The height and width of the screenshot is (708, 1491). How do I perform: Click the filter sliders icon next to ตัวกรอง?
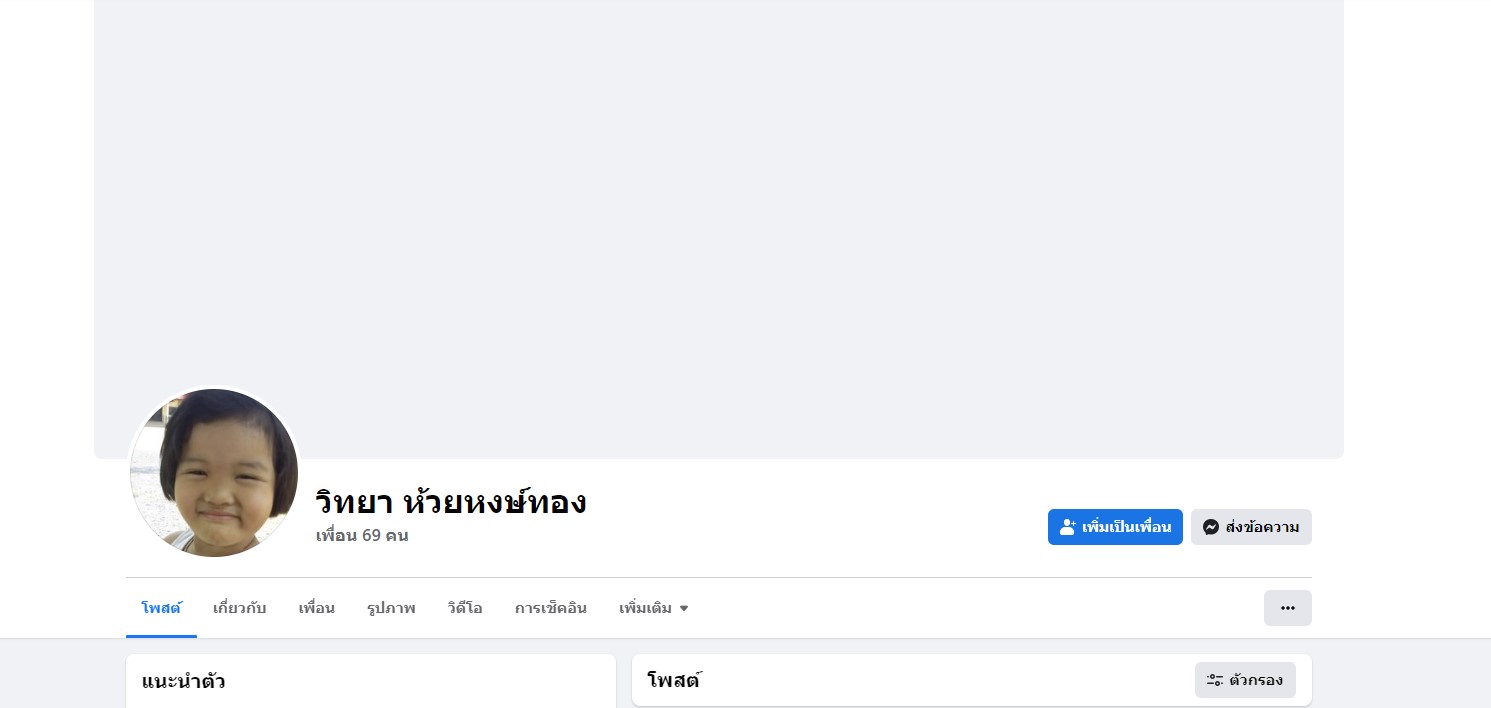point(1215,680)
